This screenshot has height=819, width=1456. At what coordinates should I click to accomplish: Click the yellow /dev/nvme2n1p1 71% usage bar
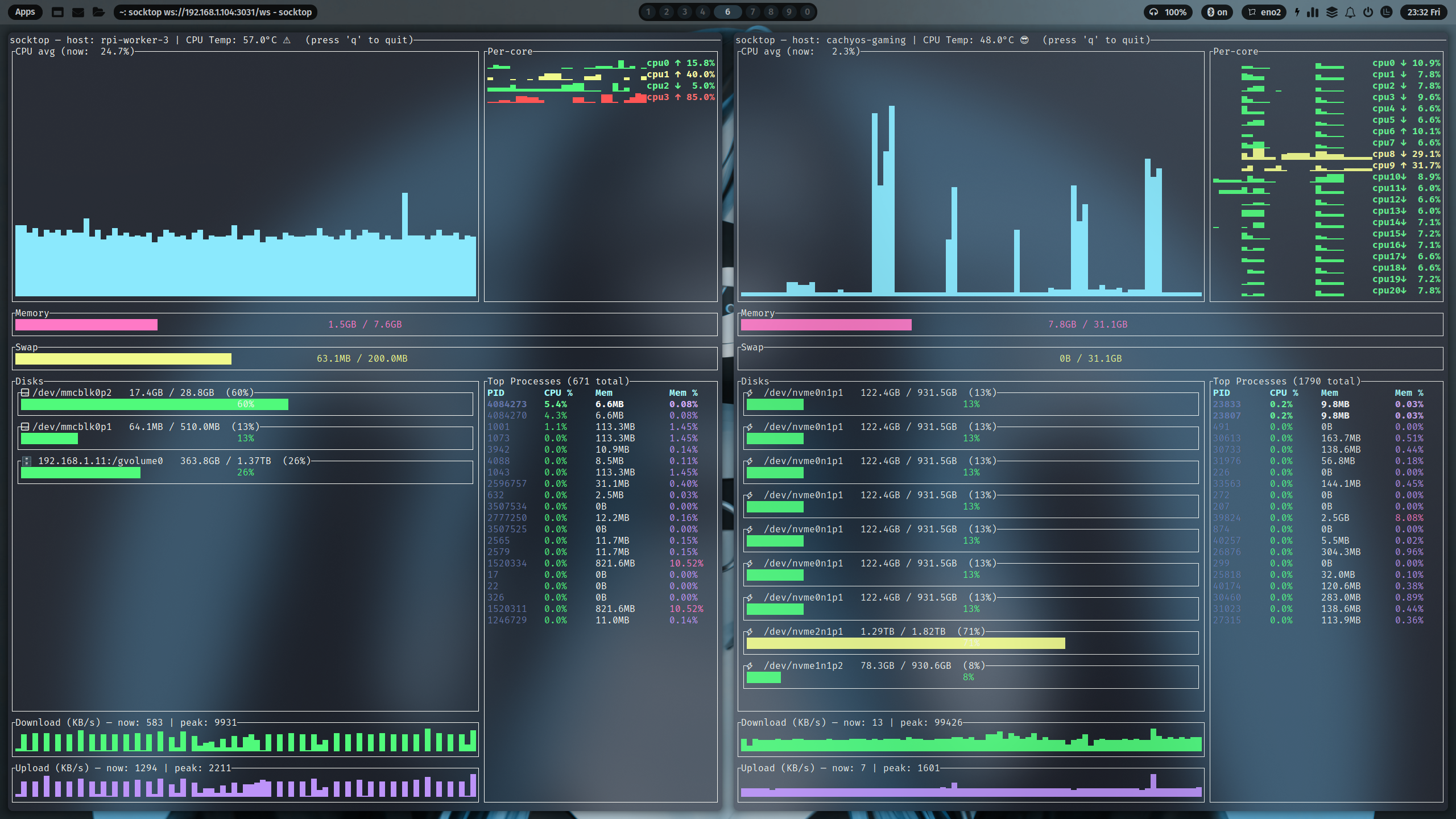(x=905, y=643)
